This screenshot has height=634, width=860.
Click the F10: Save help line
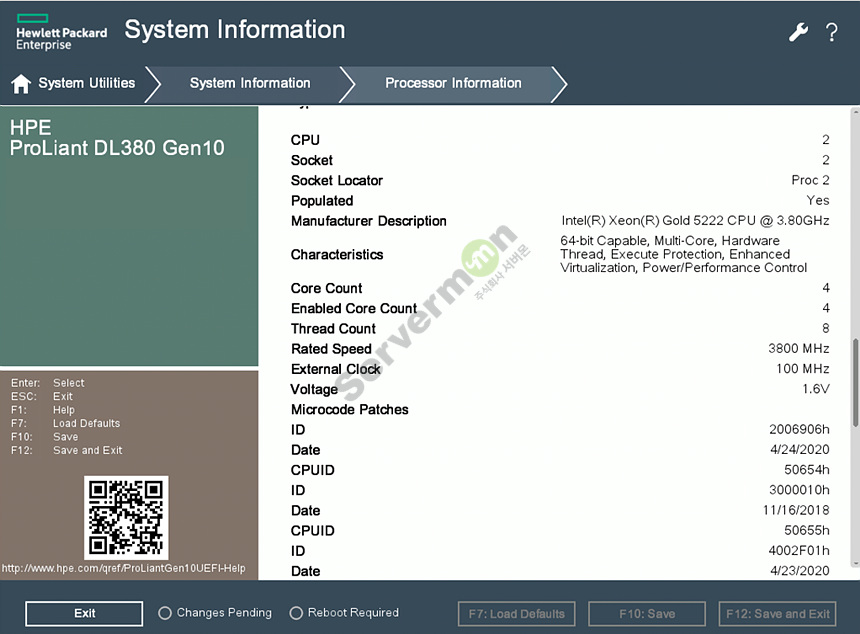pos(44,437)
